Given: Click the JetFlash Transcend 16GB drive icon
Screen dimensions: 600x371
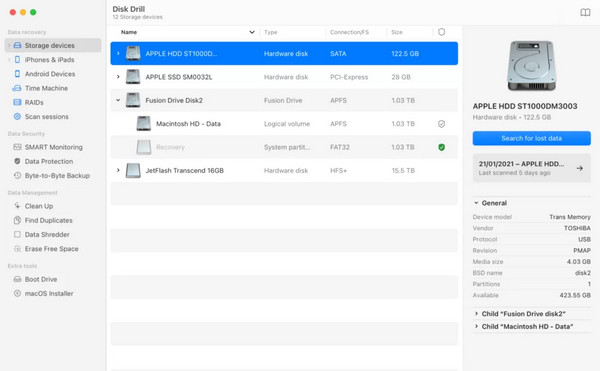Looking at the screenshot, I should click(133, 170).
